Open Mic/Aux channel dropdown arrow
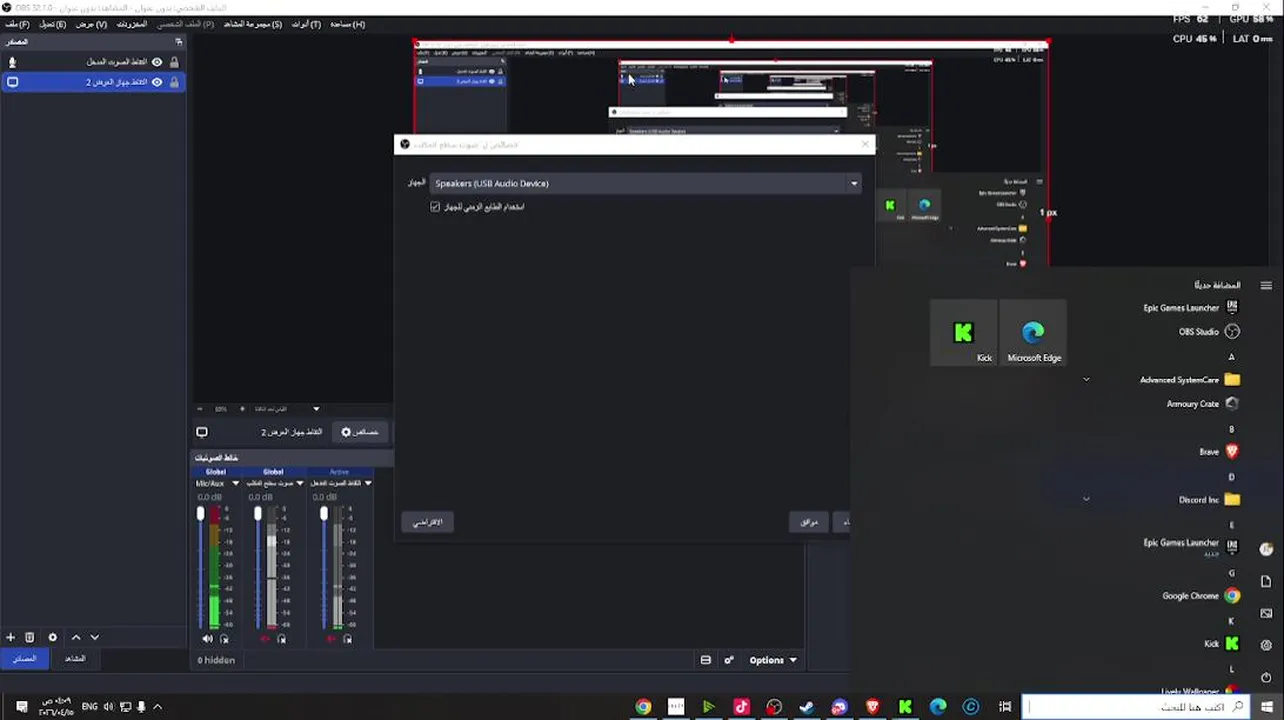Image resolution: width=1284 pixels, height=720 pixels. point(236,483)
